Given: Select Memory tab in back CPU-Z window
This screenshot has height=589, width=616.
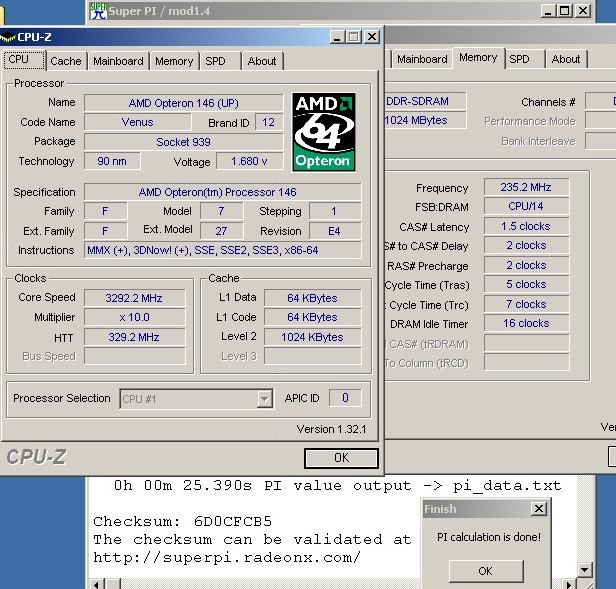Looking at the screenshot, I should (478, 58).
